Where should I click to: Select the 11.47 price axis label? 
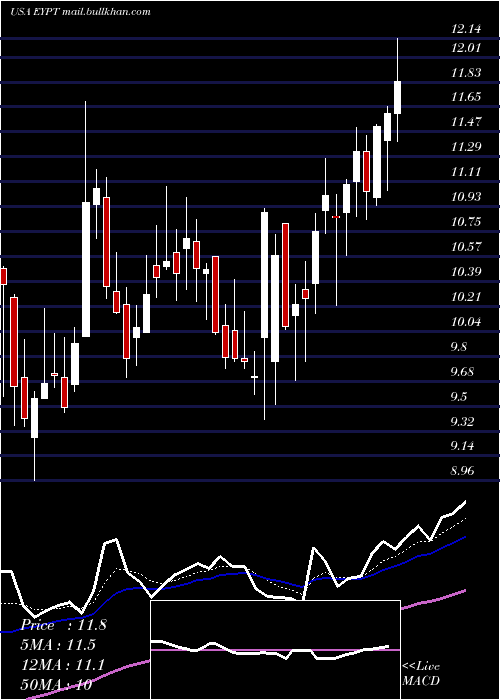pos(466,121)
